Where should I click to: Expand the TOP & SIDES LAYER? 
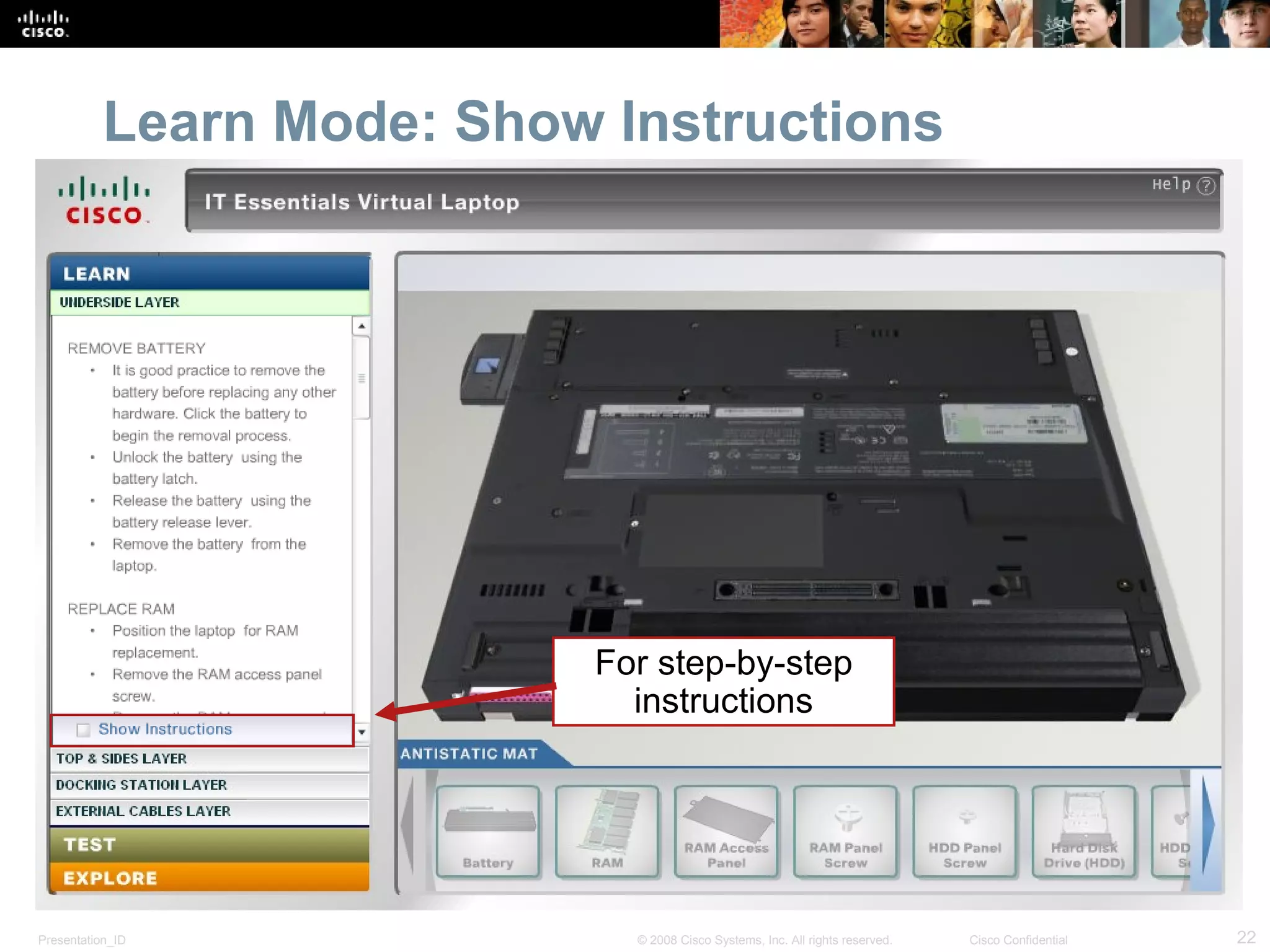pyautogui.click(x=210, y=759)
